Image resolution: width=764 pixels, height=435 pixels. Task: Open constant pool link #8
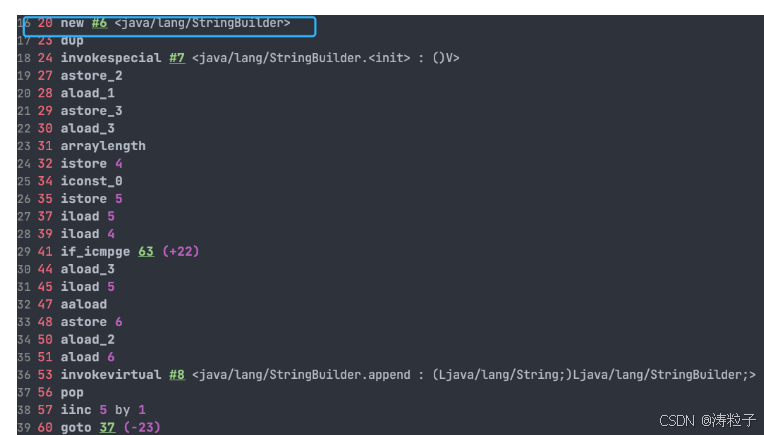coord(177,375)
